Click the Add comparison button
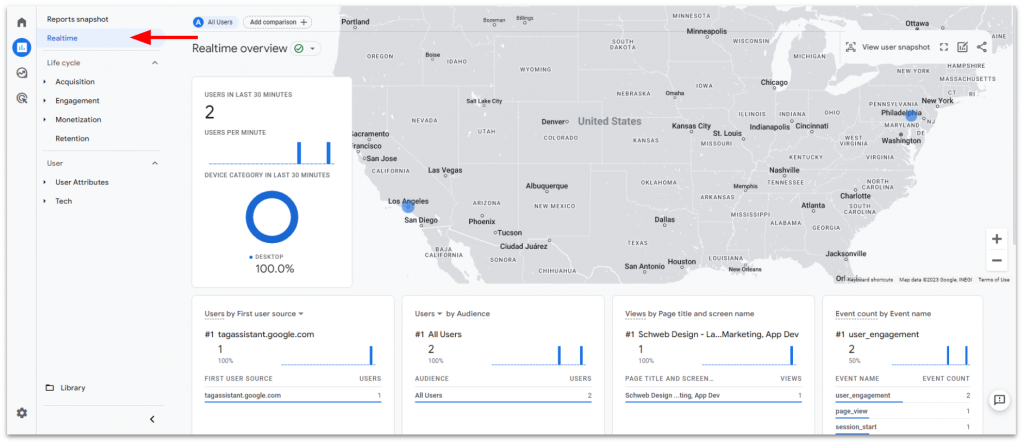The height and width of the screenshot is (442, 1024). point(277,22)
